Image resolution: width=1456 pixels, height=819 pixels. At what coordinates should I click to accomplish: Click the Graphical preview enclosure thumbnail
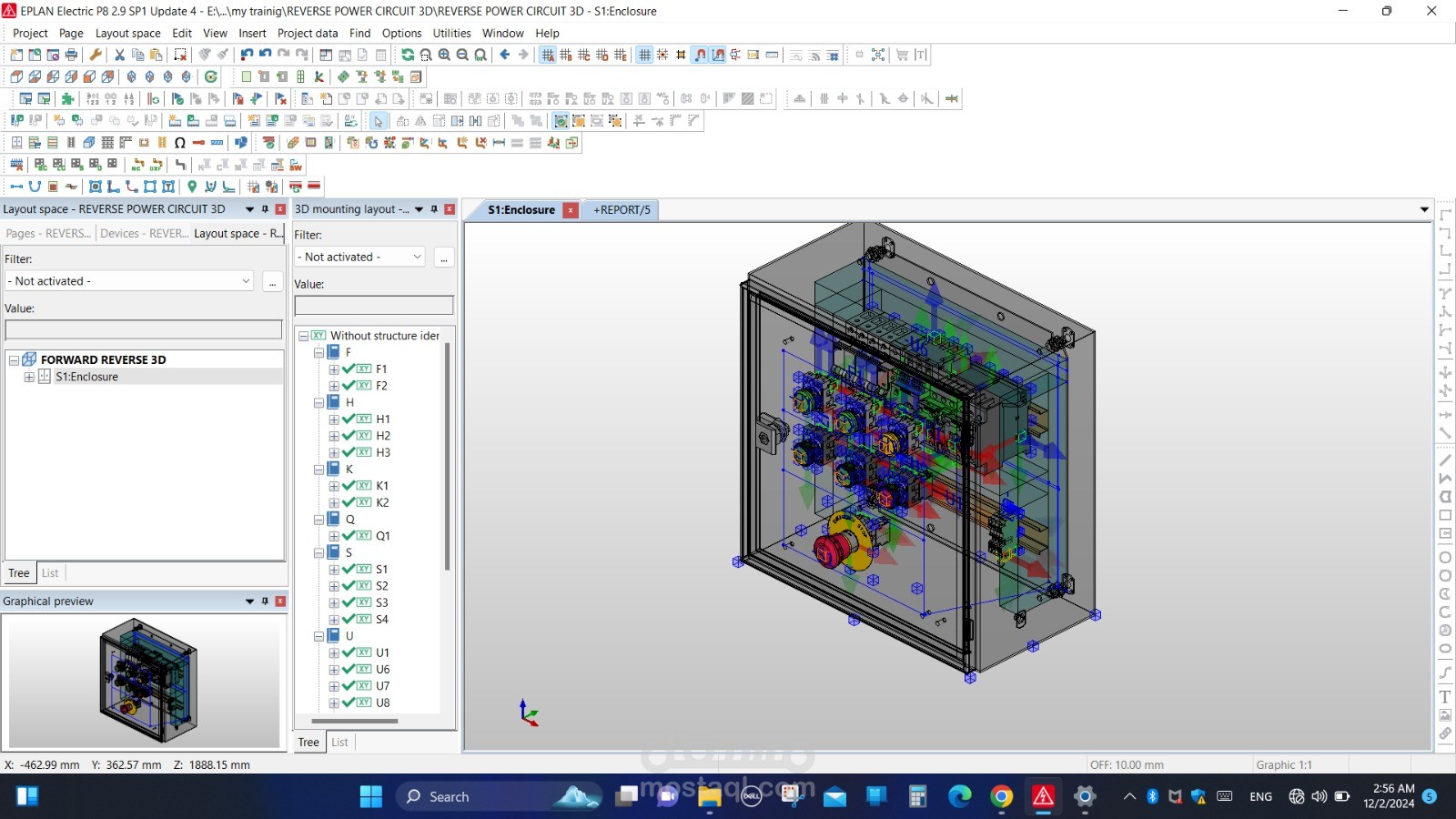tap(148, 679)
